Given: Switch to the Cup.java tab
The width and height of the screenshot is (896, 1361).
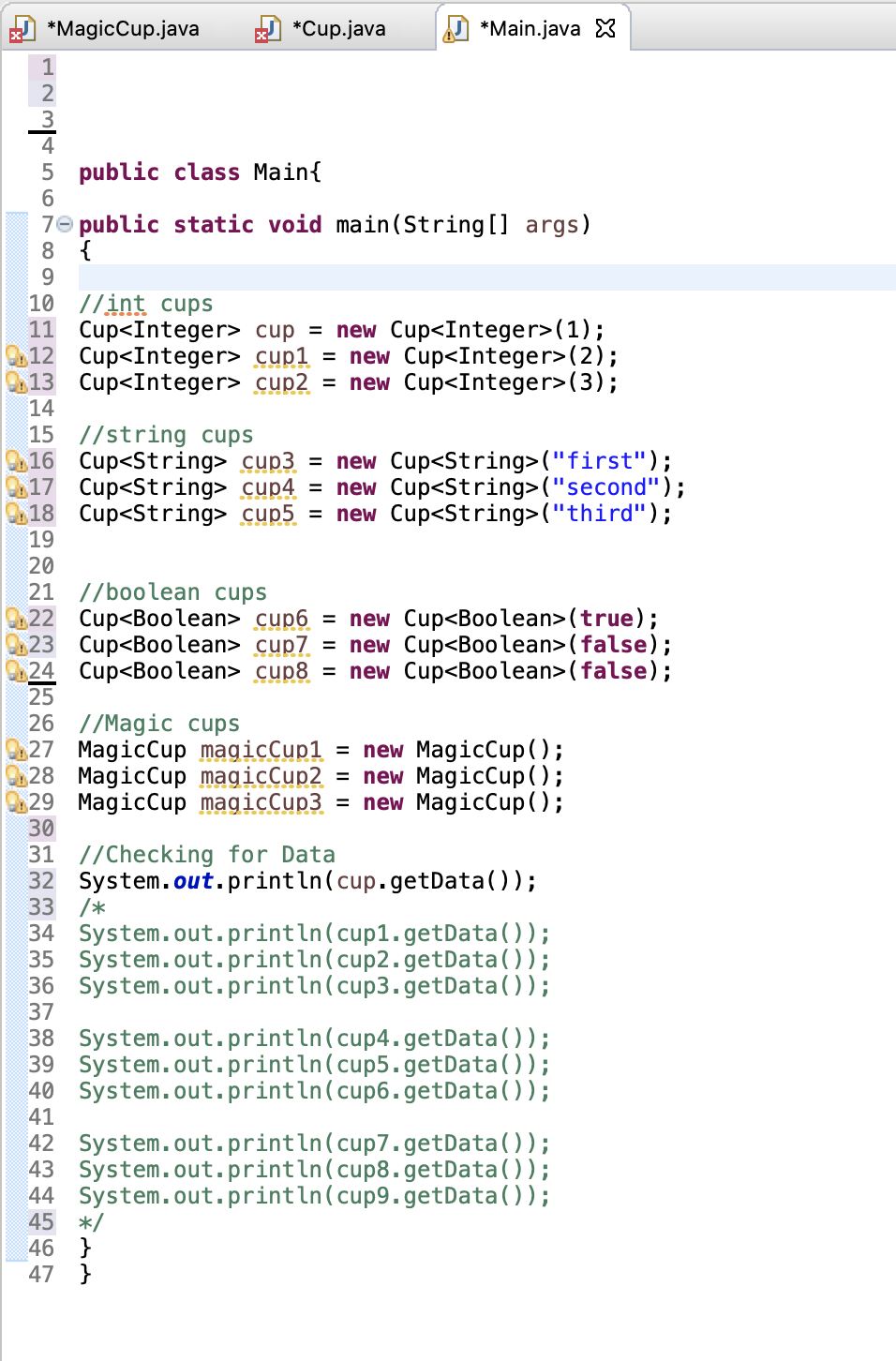Looking at the screenshot, I should [337, 28].
